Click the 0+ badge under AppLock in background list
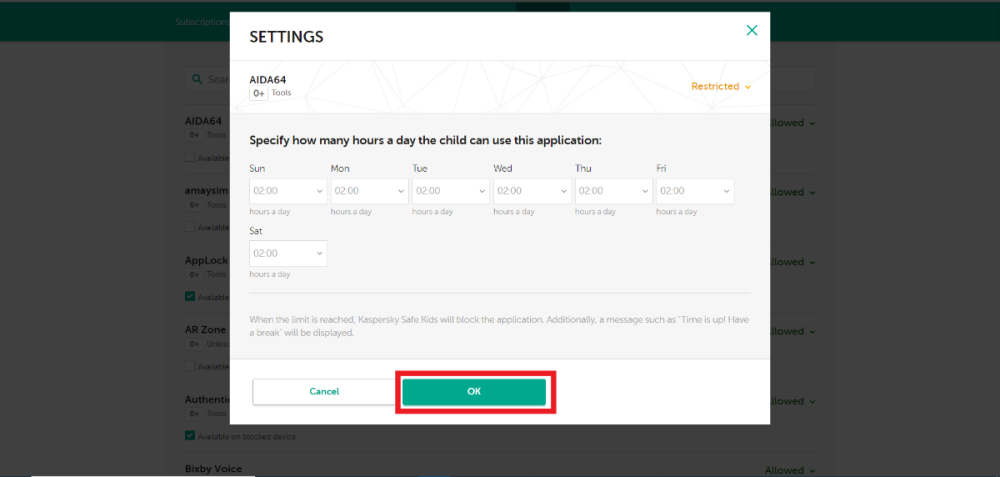 [x=194, y=274]
